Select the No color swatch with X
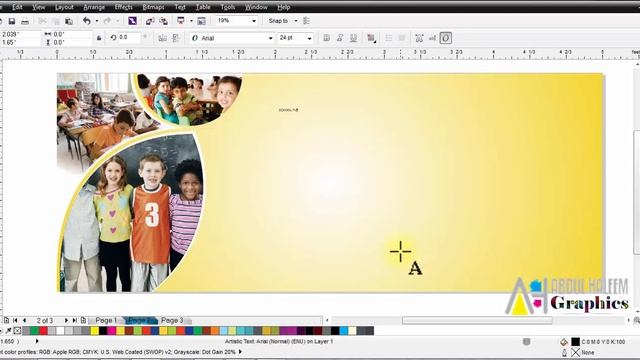The image size is (640, 360). (17, 331)
